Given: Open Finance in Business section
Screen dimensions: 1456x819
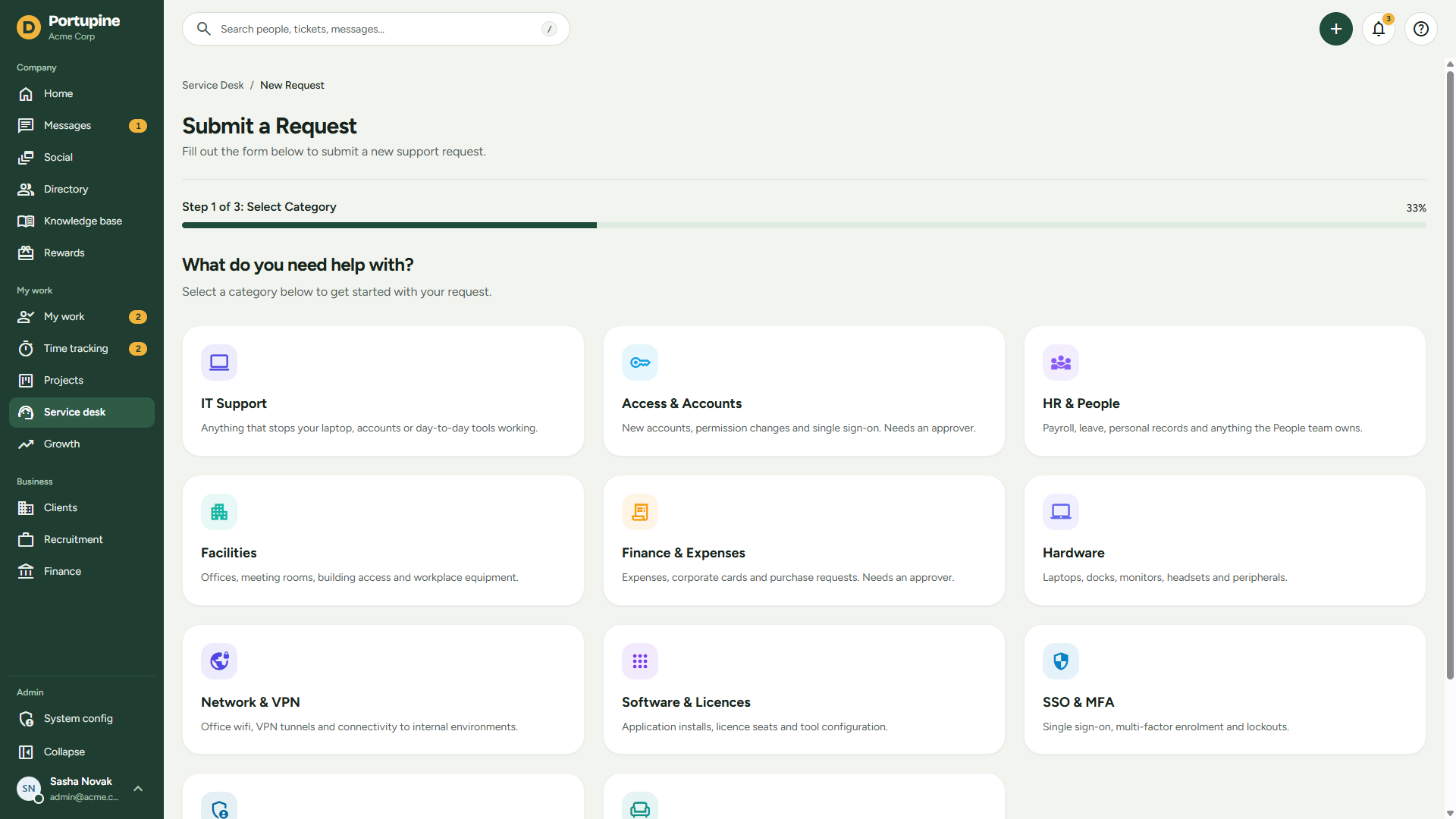Looking at the screenshot, I should point(82,572).
